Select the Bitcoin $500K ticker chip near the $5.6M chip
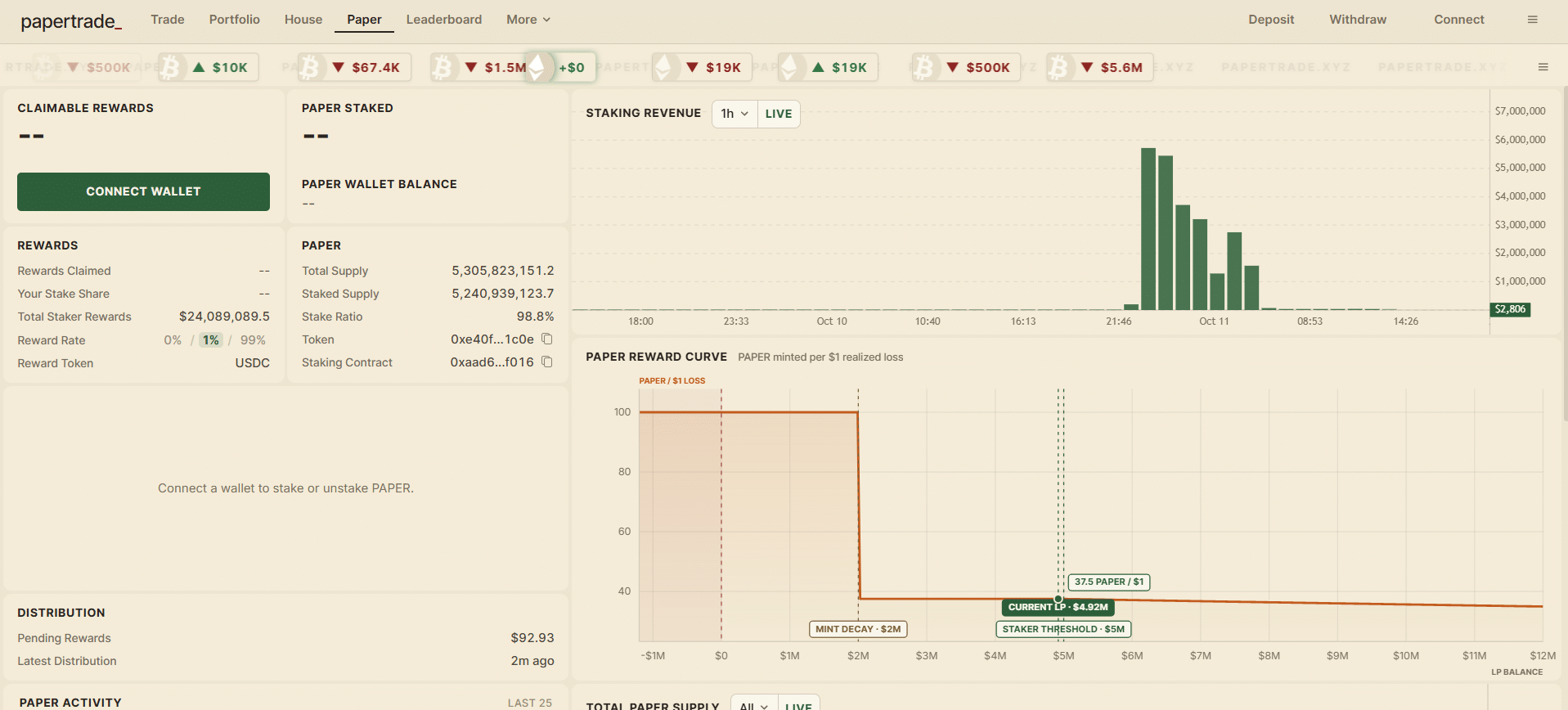Screen dimensions: 1568x710 967,67
